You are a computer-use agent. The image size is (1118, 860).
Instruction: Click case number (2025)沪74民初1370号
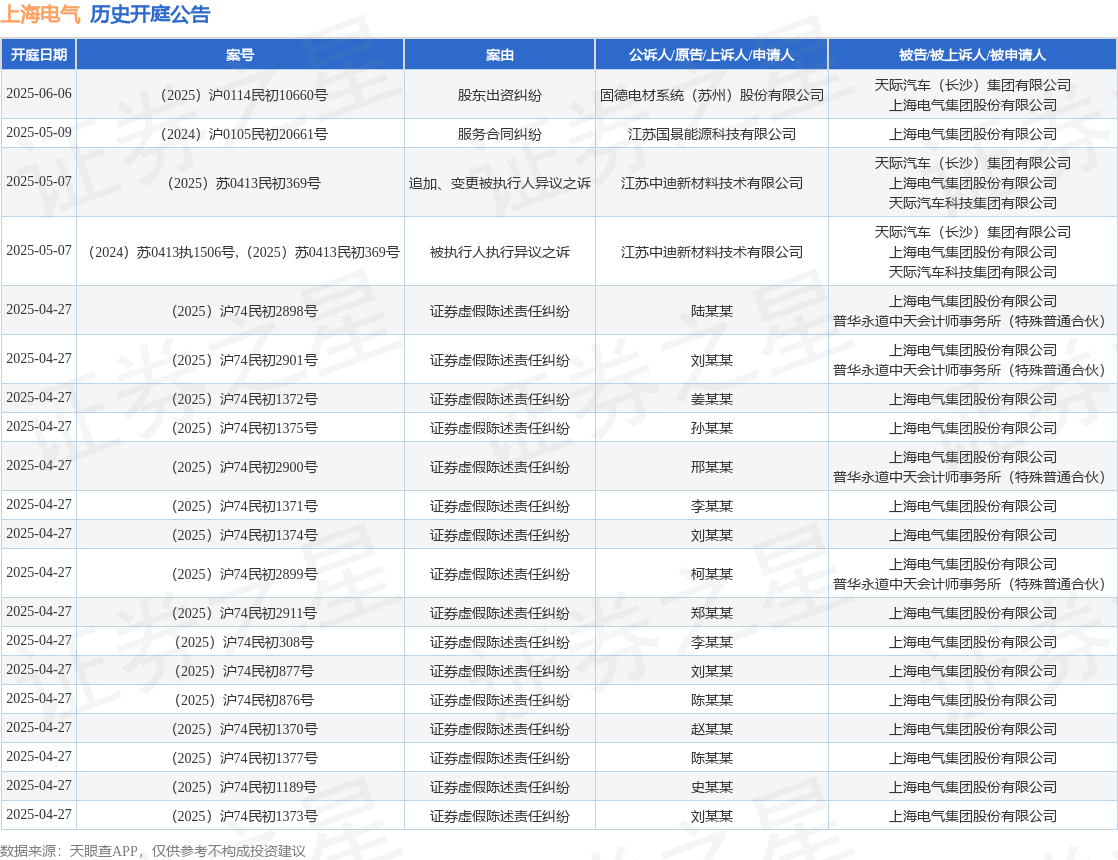point(240,730)
